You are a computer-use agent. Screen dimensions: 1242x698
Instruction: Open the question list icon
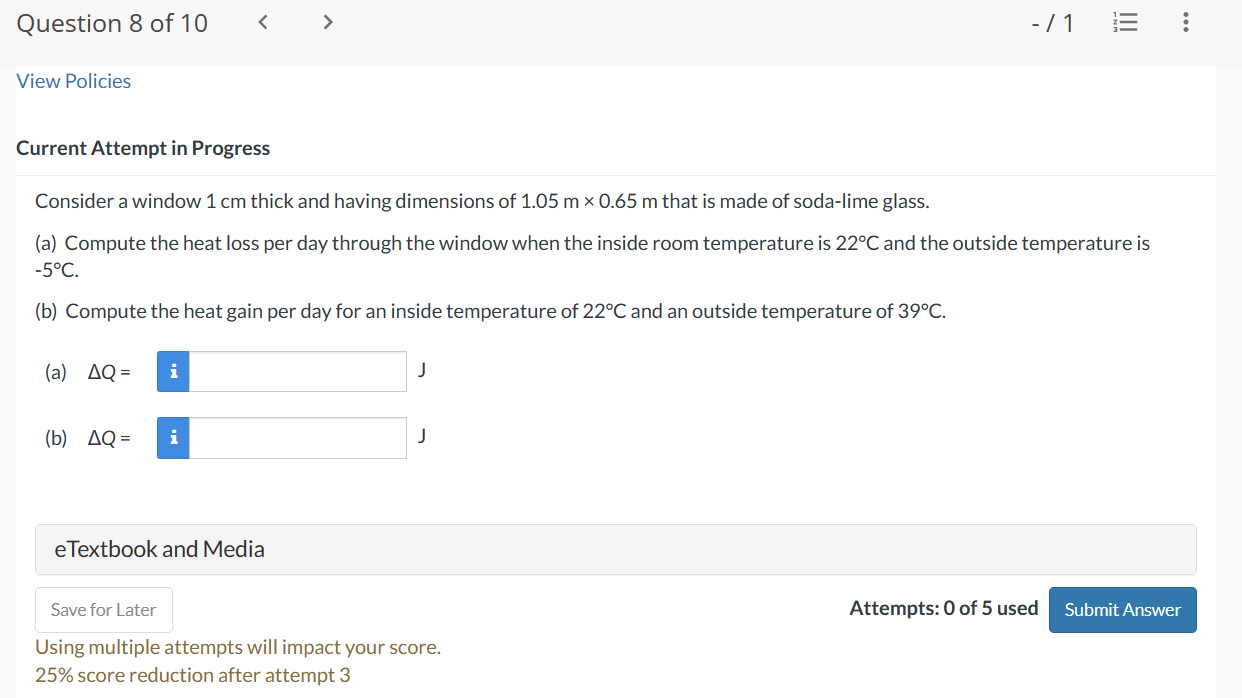coord(1124,24)
